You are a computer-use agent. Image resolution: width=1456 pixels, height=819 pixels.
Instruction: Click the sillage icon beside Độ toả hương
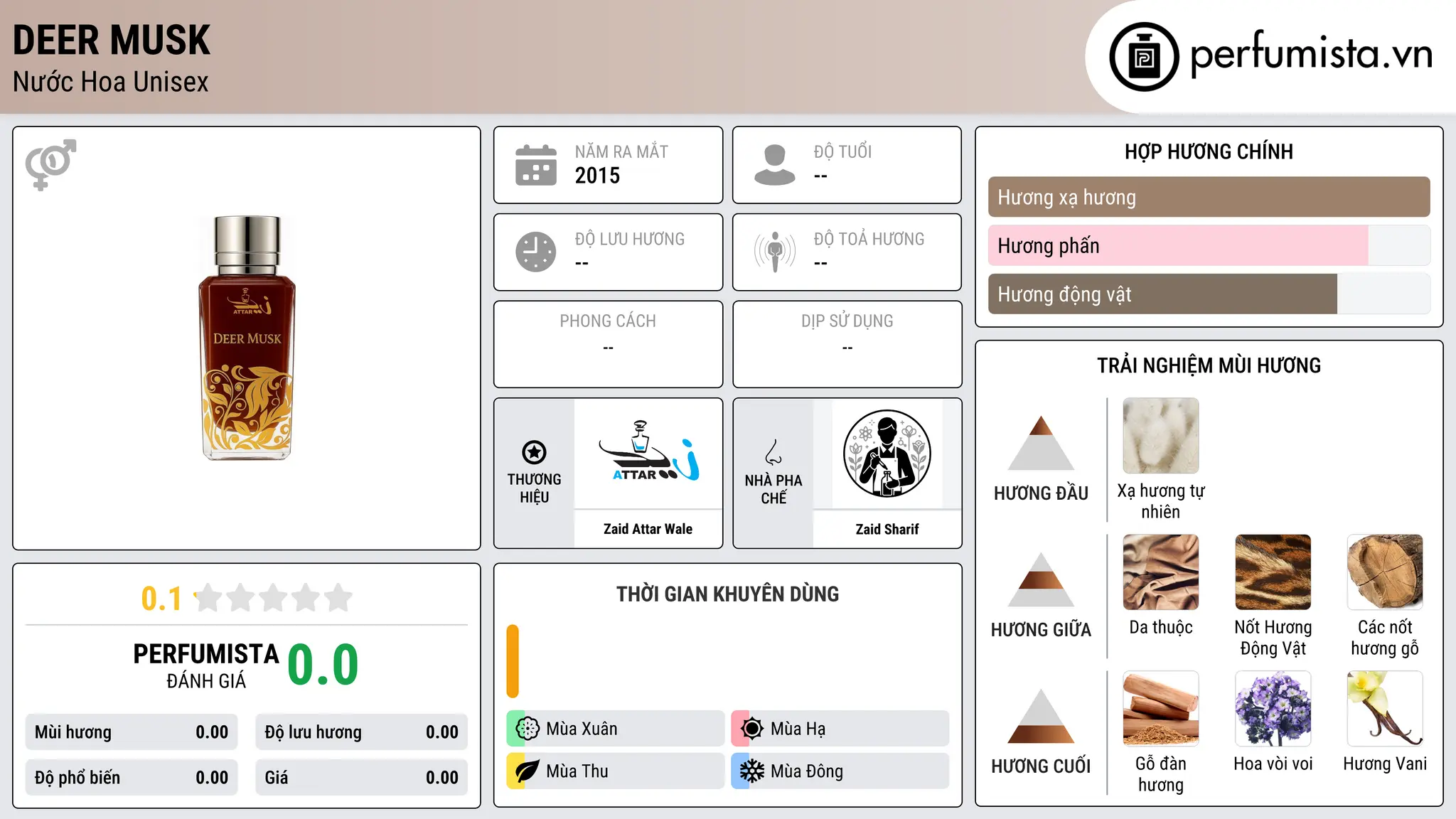775,252
